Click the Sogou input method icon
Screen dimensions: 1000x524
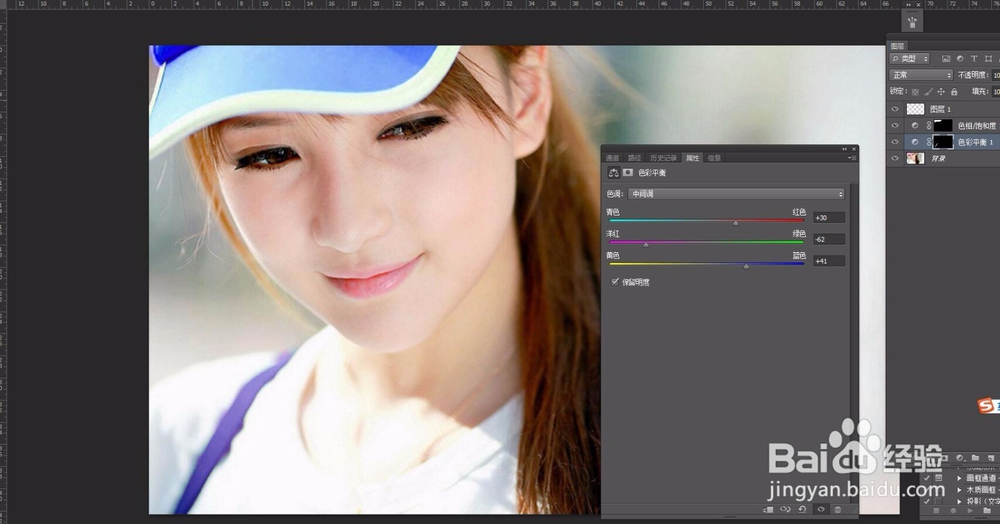click(x=986, y=405)
